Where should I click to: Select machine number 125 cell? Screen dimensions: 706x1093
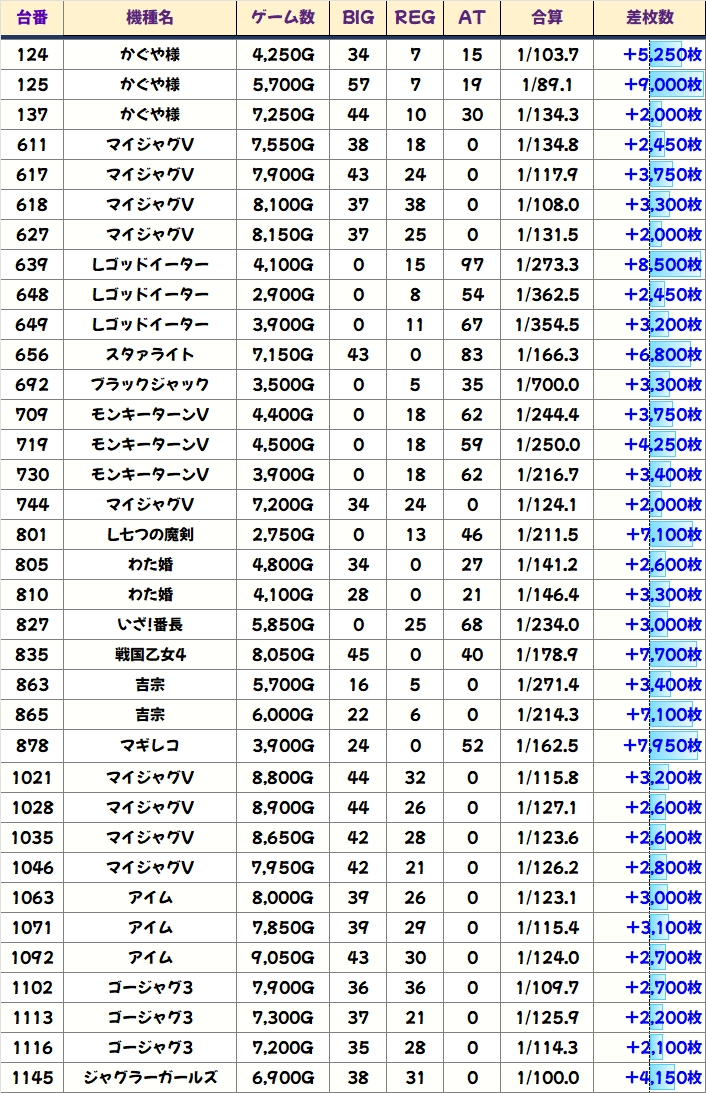click(32, 84)
